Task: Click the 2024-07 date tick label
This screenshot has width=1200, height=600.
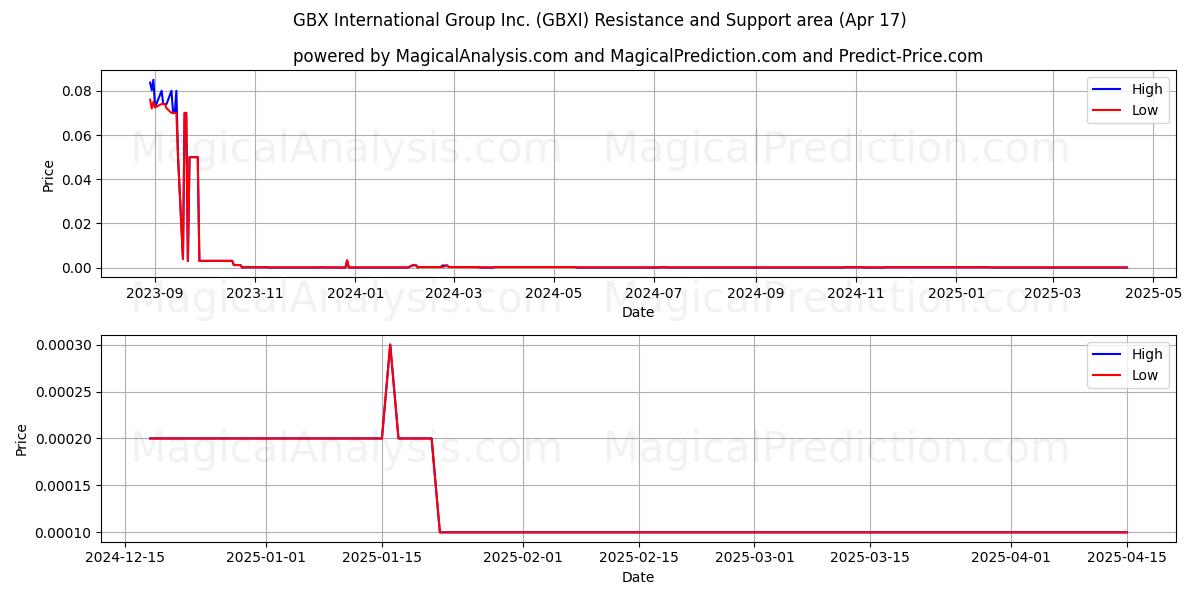Action: [655, 293]
